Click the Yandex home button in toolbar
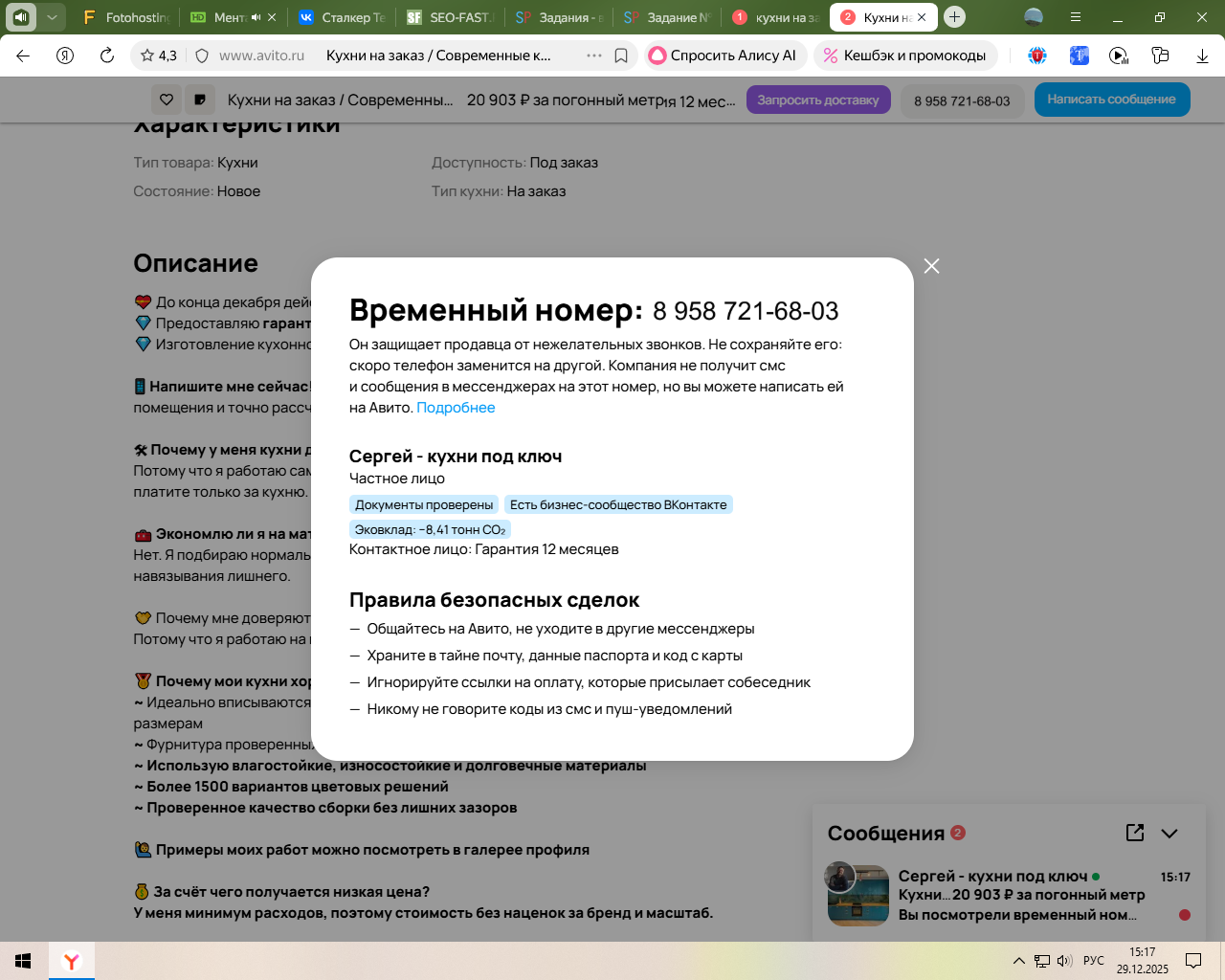This screenshot has width=1225, height=980. pyautogui.click(x=65, y=56)
